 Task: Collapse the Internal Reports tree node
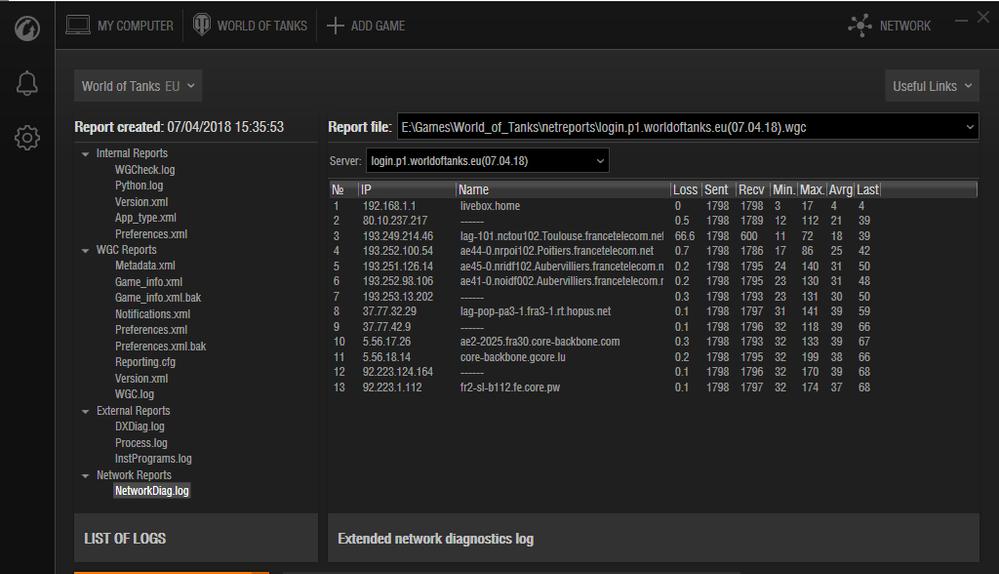[85, 154]
